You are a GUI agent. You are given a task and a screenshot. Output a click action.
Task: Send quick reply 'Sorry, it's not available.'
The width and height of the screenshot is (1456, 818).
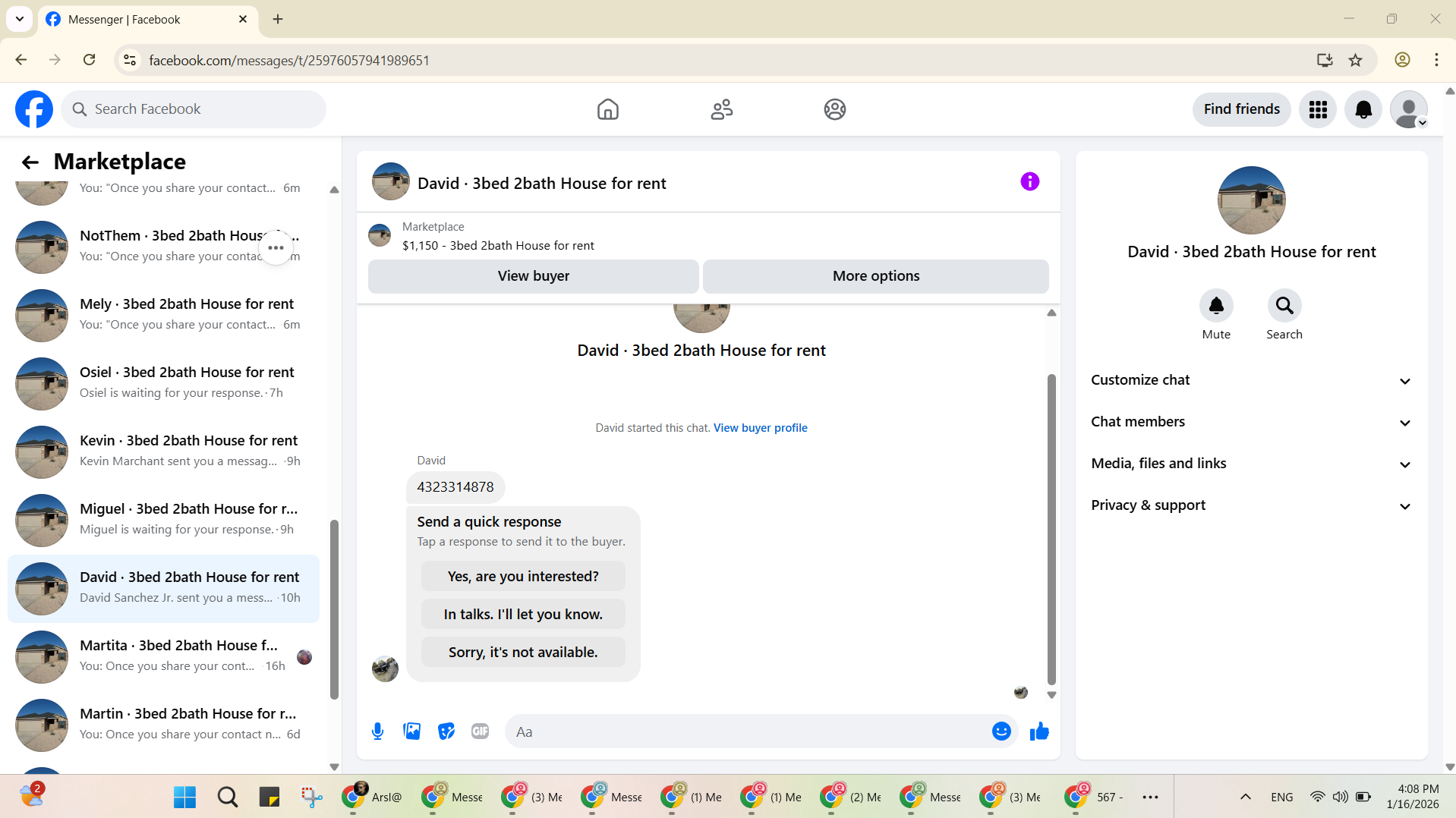tap(523, 653)
